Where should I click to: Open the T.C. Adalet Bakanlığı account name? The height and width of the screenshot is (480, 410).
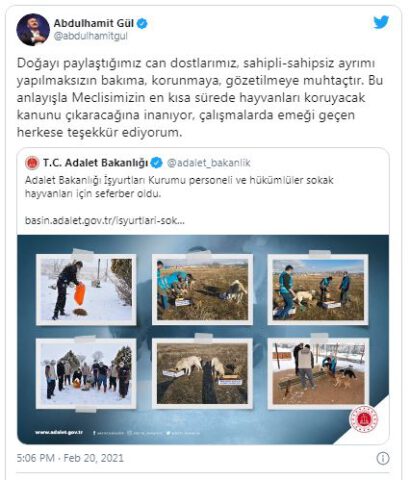point(95,163)
